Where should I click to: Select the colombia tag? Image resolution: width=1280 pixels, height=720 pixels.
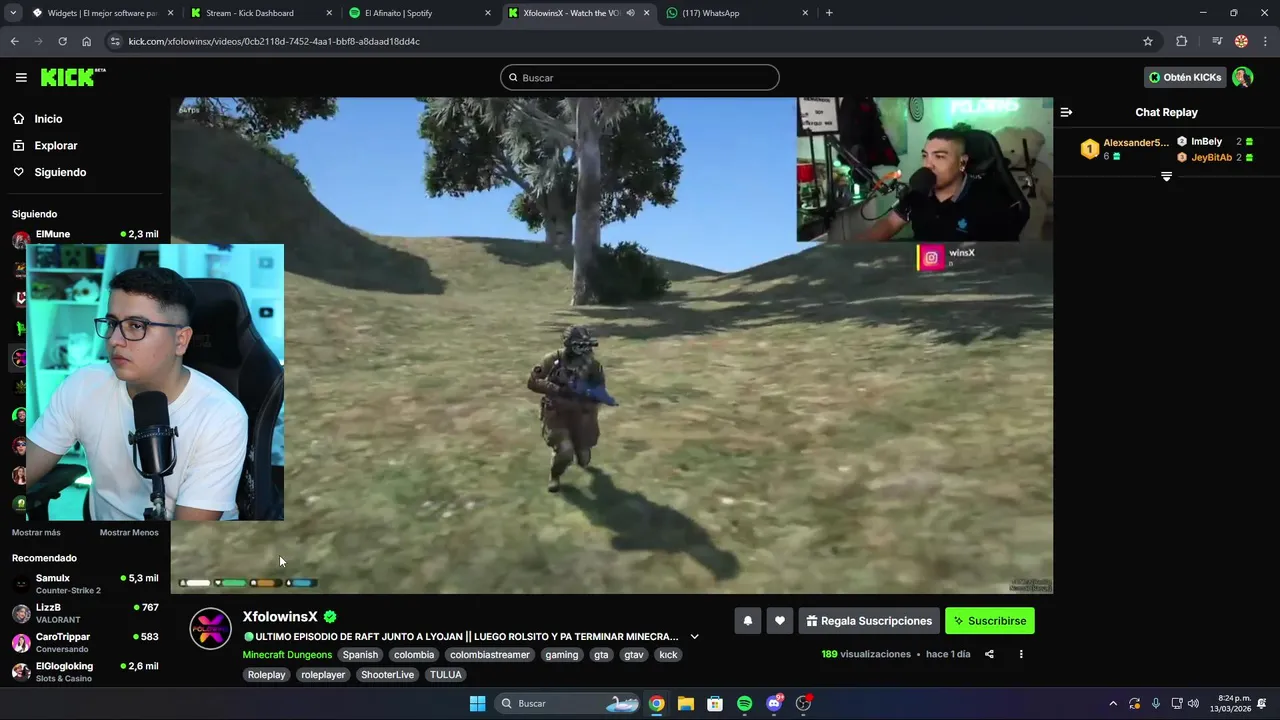(x=414, y=655)
